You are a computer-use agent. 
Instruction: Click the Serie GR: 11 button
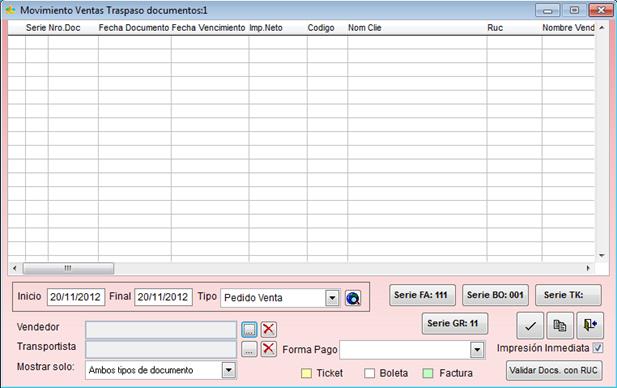coord(454,323)
